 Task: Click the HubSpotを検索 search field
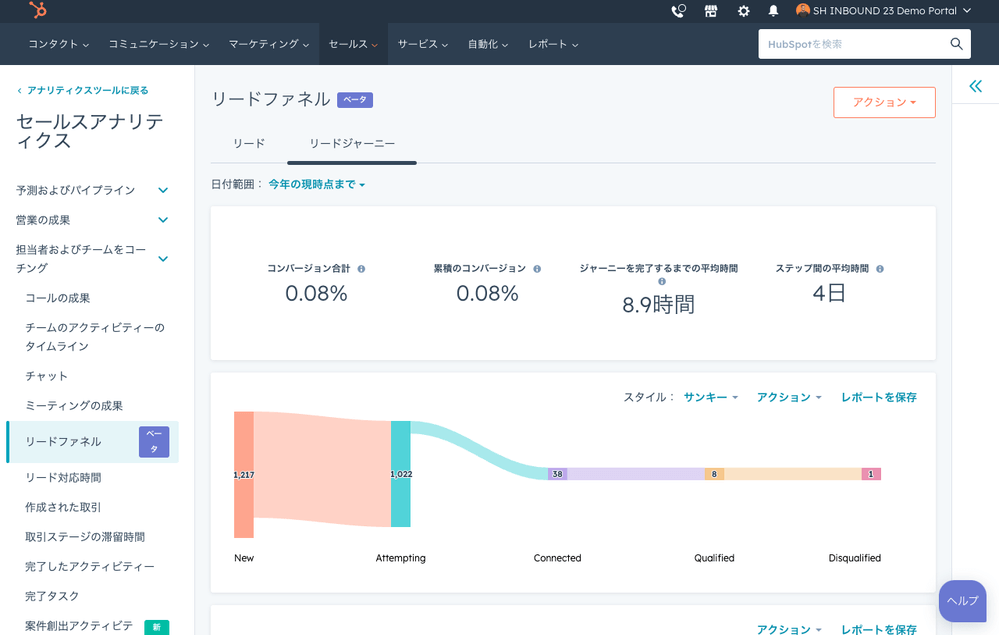tap(850, 44)
